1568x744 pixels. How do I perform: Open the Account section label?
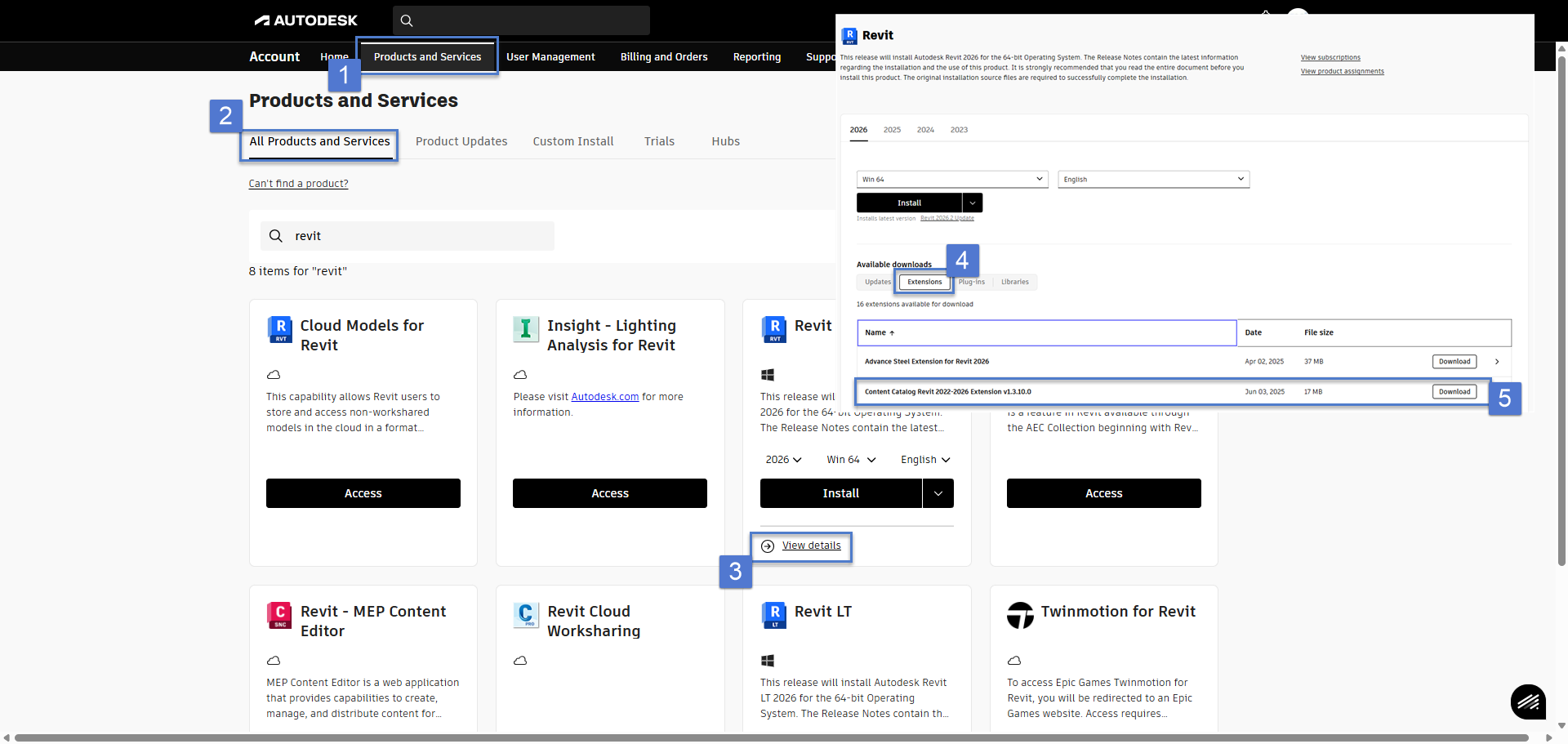[x=274, y=56]
